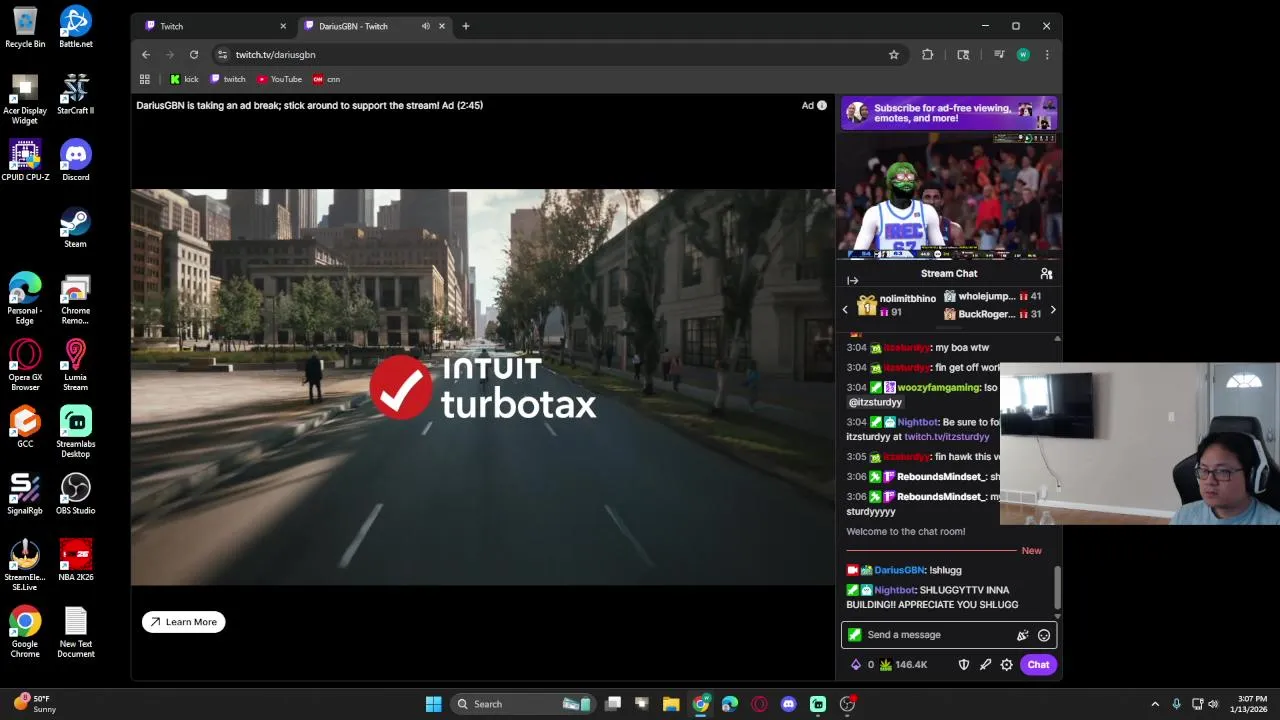The image size is (1280, 720).
Task: Show previous gift leaderboard entries
Action: pyautogui.click(x=845, y=310)
